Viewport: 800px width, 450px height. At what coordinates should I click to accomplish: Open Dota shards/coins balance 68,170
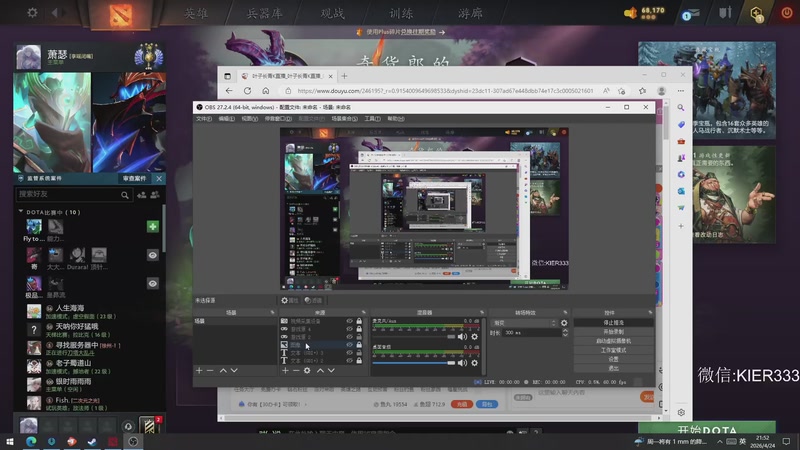coord(644,12)
